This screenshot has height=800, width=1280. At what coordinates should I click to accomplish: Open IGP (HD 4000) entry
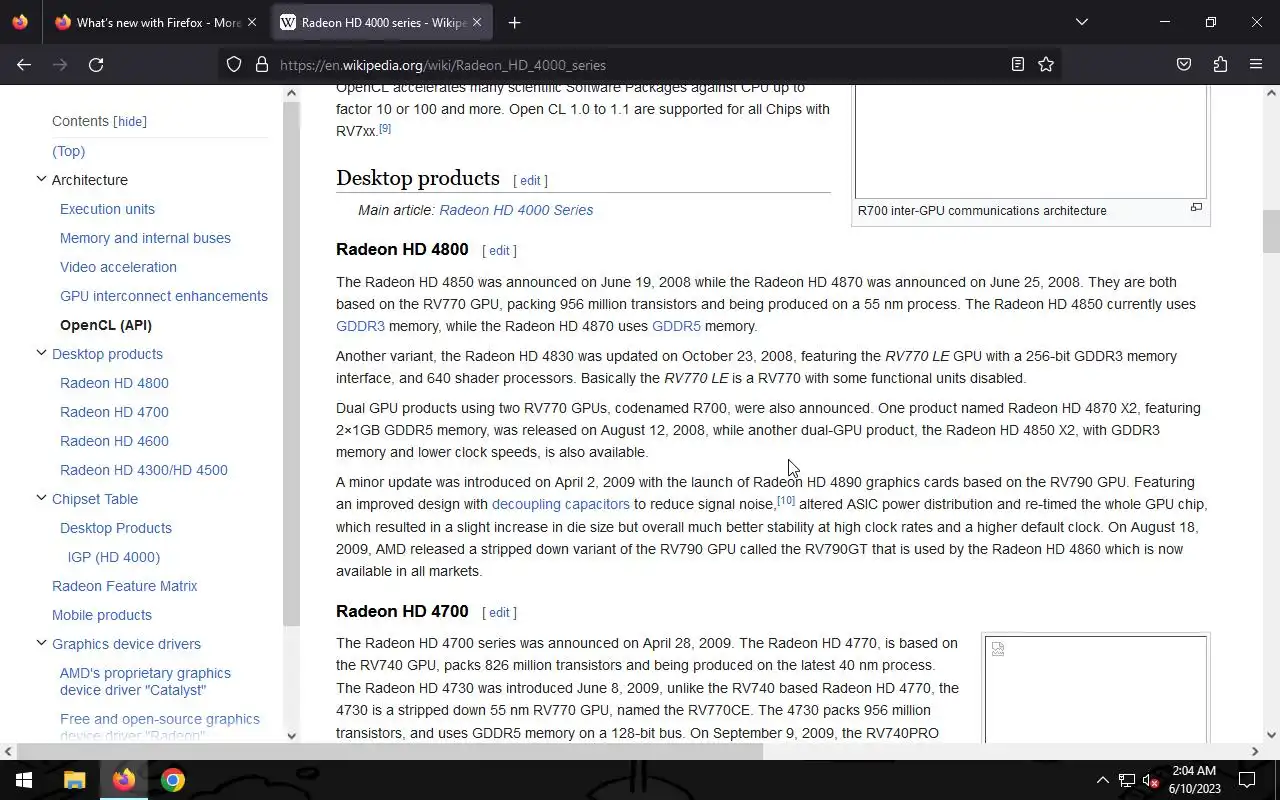coord(114,557)
